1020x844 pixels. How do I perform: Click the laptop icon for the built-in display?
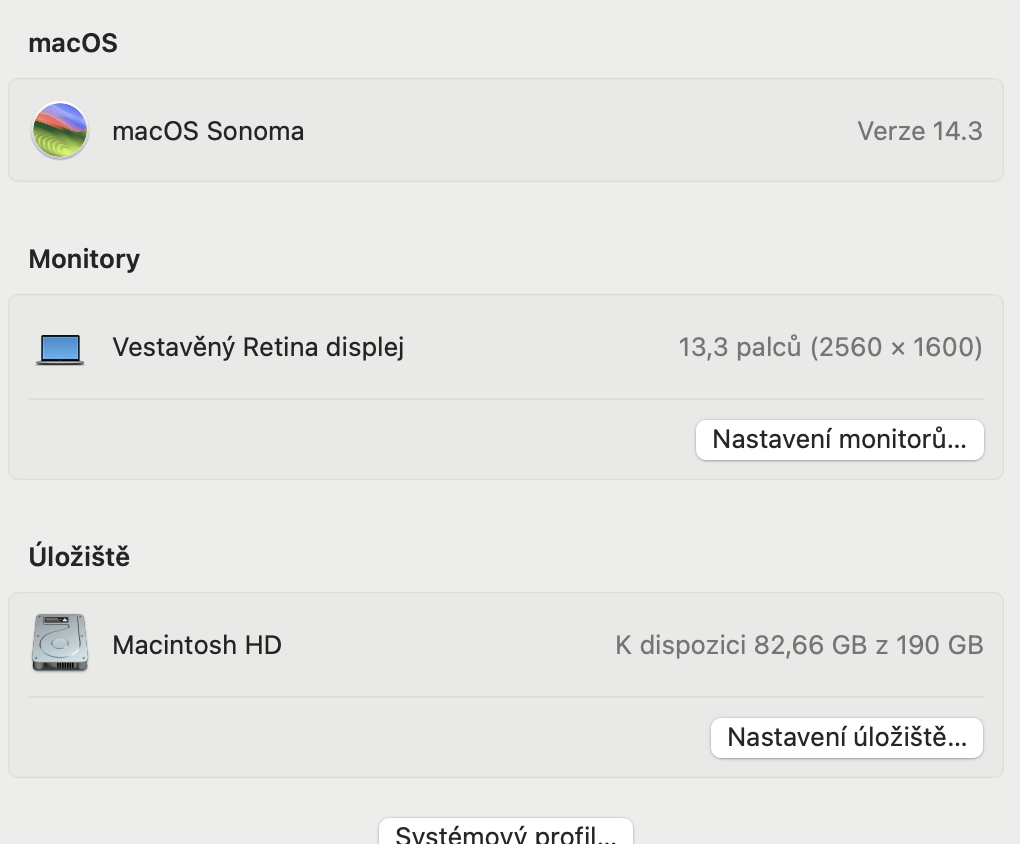click(x=60, y=348)
